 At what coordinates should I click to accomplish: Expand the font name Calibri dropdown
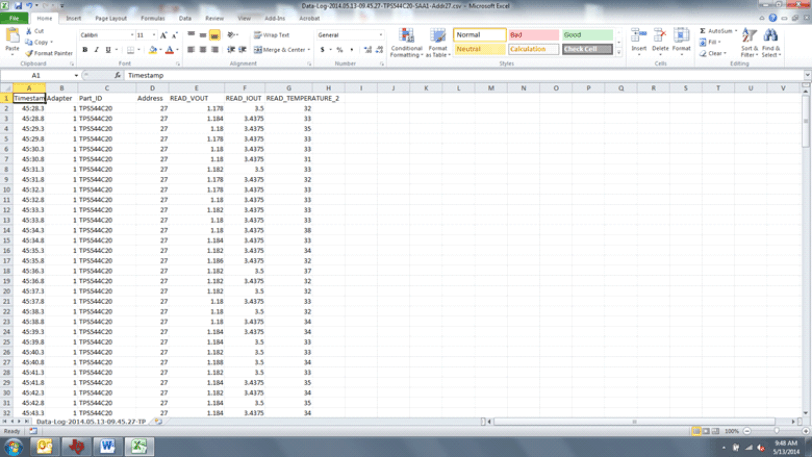tap(130, 35)
